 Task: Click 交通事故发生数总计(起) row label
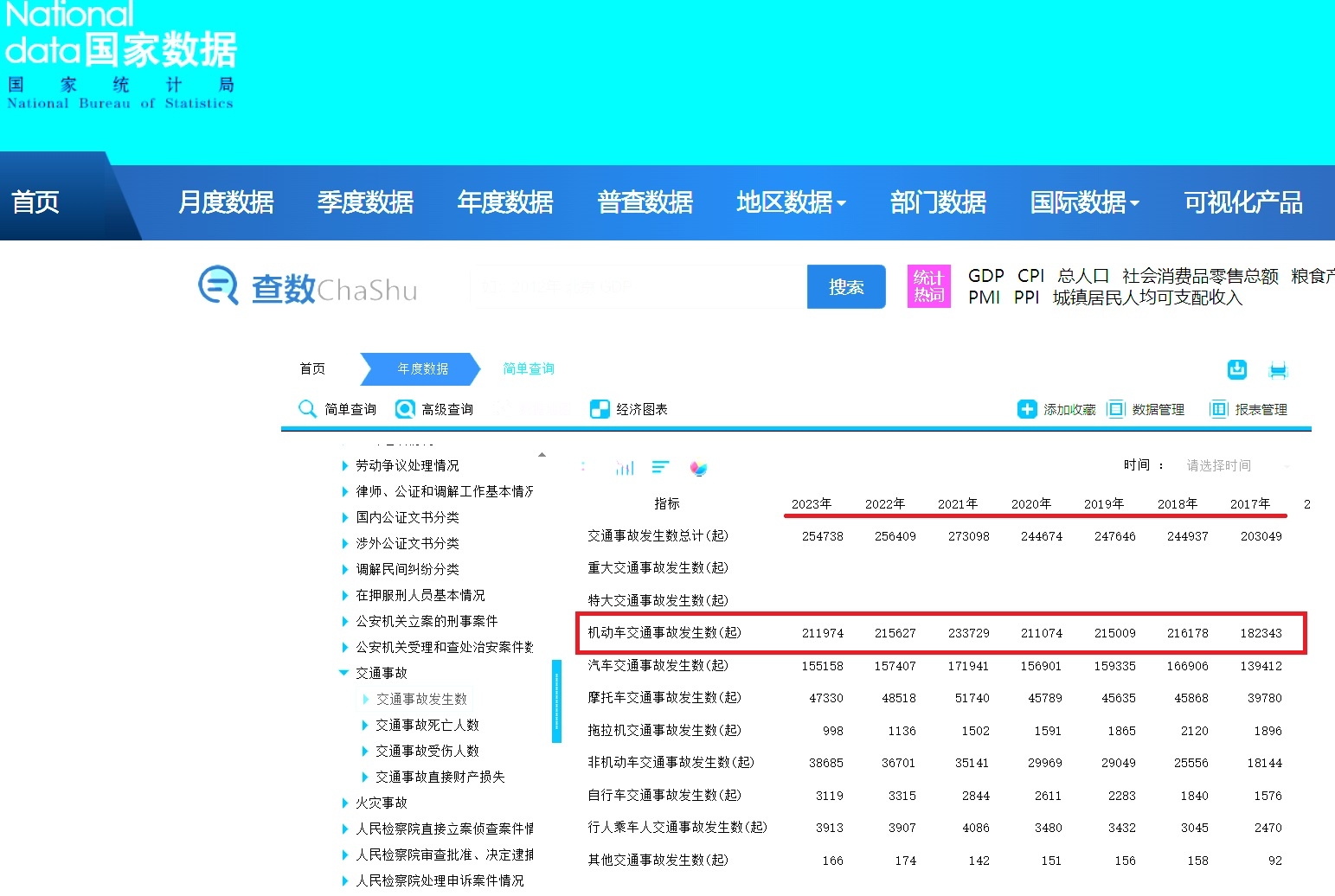(658, 535)
